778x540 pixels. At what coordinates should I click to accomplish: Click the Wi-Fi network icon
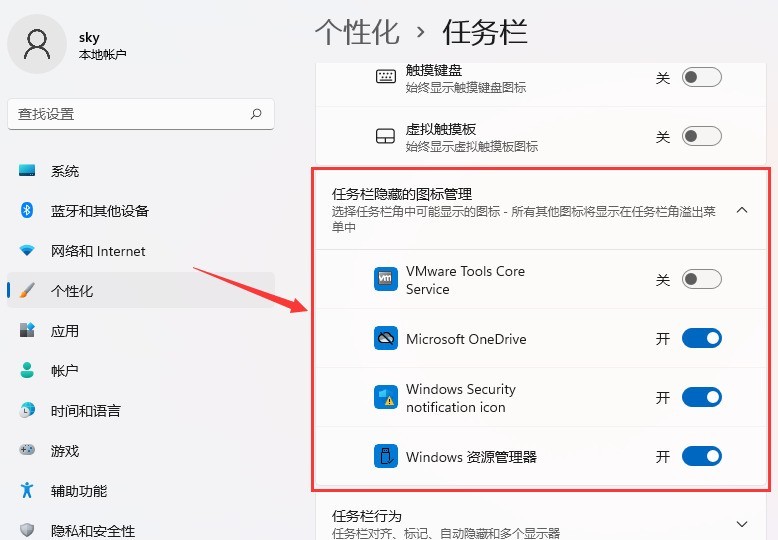[x=27, y=251]
